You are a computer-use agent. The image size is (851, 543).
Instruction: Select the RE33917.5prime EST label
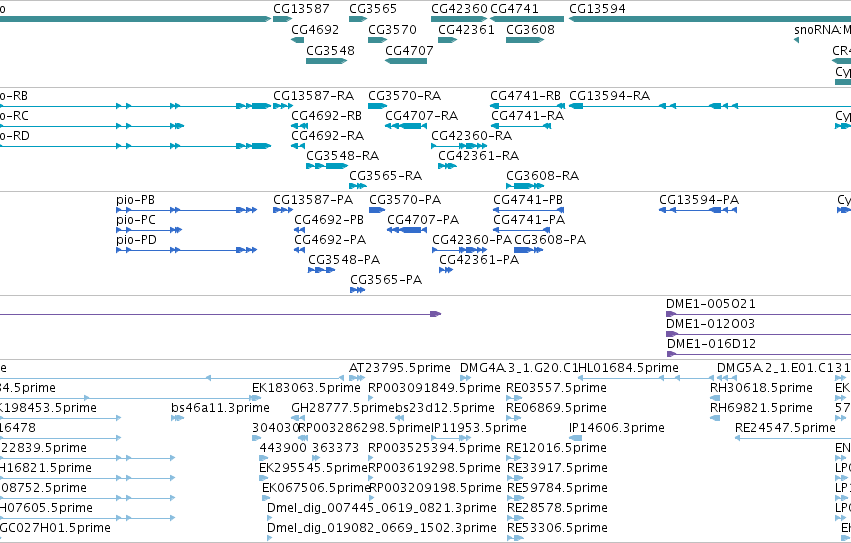[556, 468]
